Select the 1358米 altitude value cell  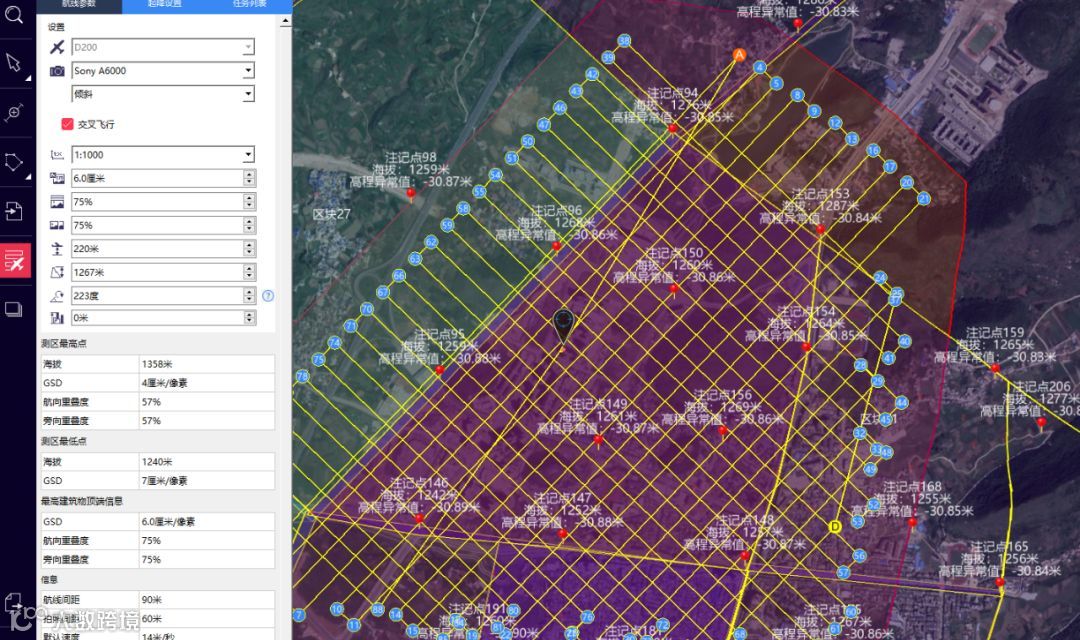coord(207,364)
